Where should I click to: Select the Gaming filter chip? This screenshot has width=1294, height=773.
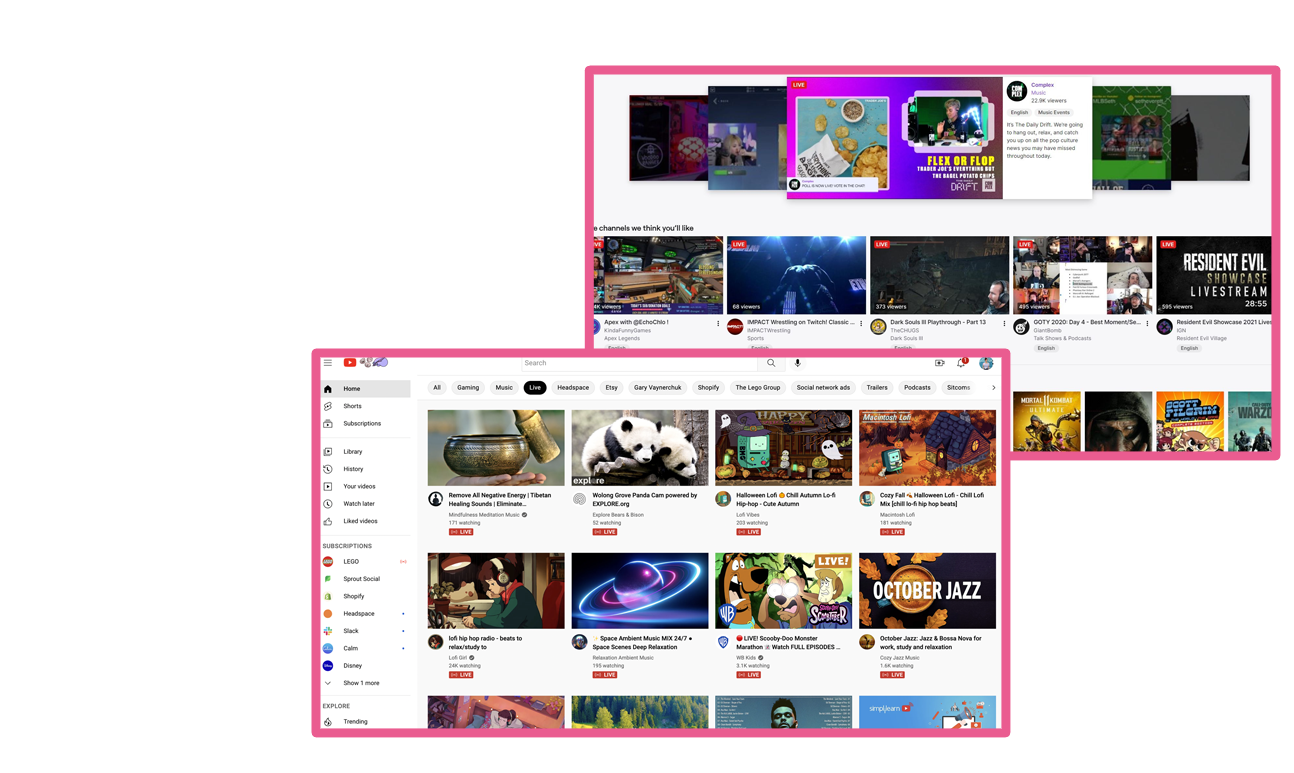pyautogui.click(x=468, y=388)
